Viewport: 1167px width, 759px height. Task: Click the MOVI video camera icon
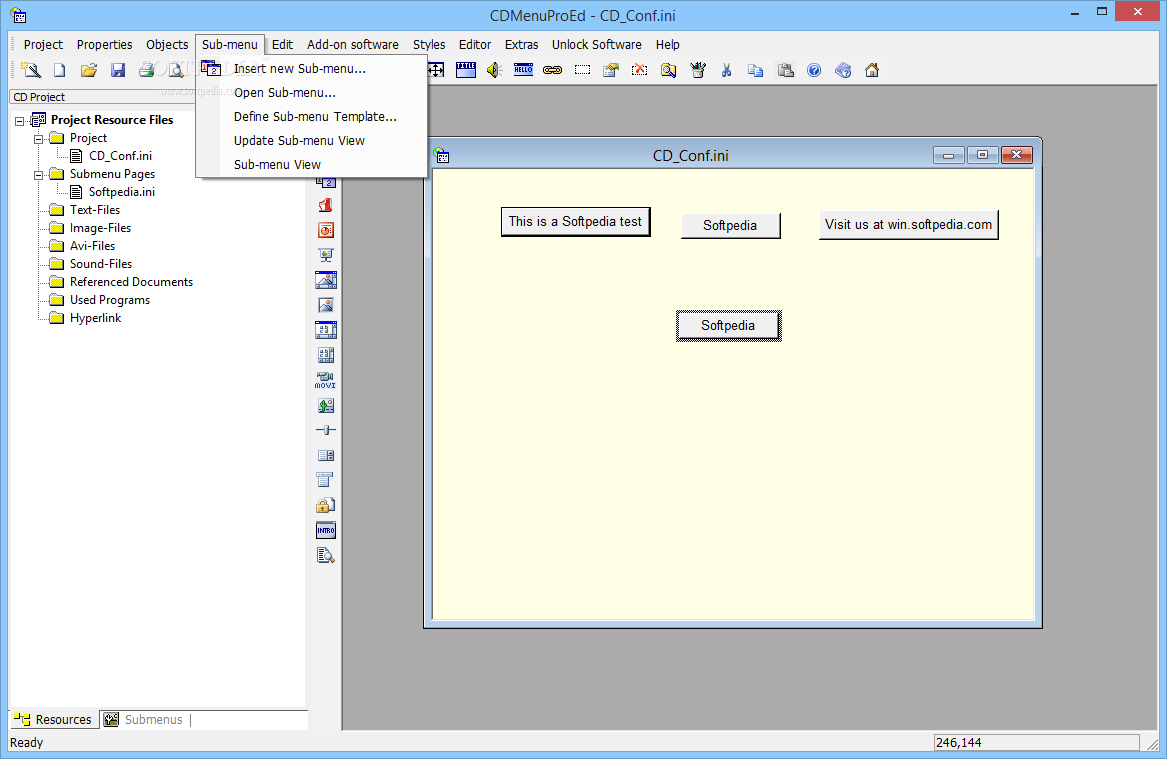(325, 380)
